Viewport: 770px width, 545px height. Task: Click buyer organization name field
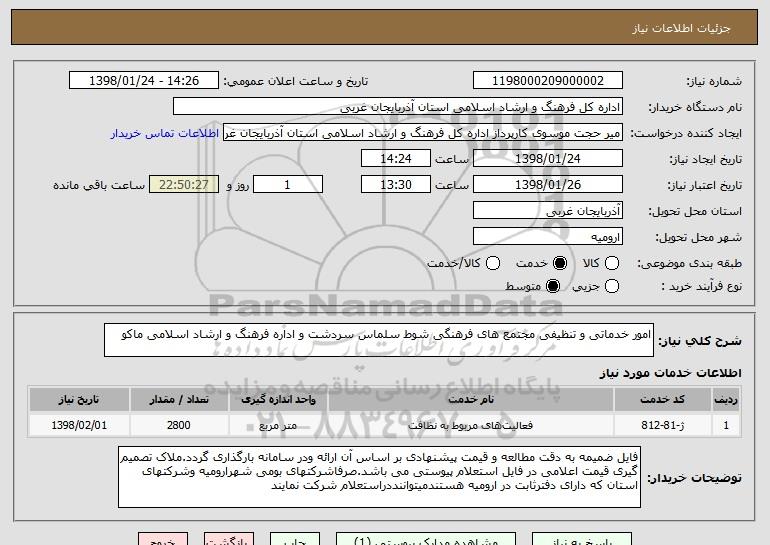pos(398,107)
